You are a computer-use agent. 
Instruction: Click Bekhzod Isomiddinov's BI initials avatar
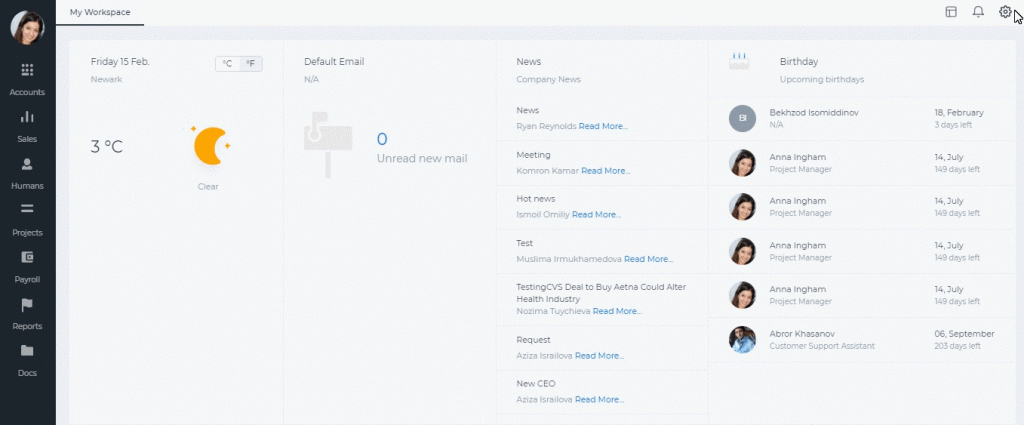743,119
